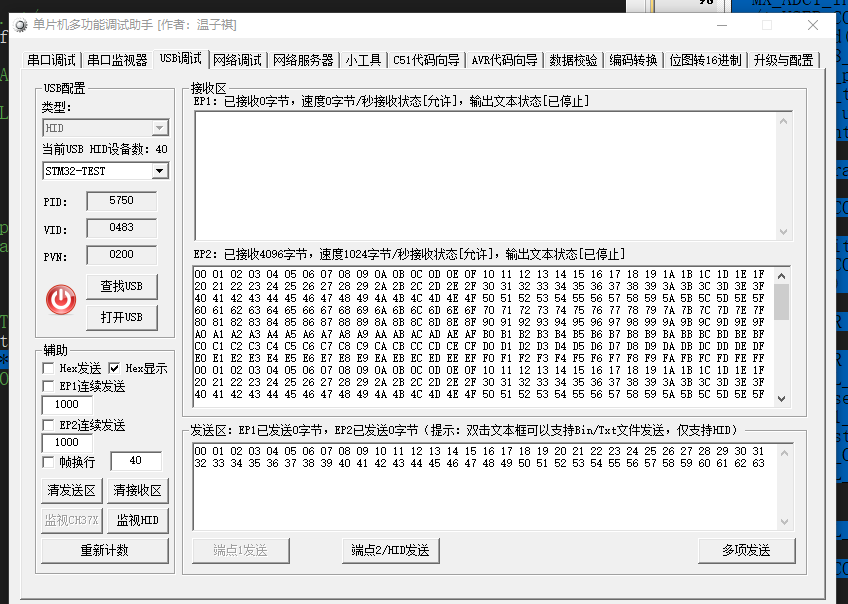Click the PVN field showing 0200
This screenshot has height=604, width=848.
pos(122,255)
